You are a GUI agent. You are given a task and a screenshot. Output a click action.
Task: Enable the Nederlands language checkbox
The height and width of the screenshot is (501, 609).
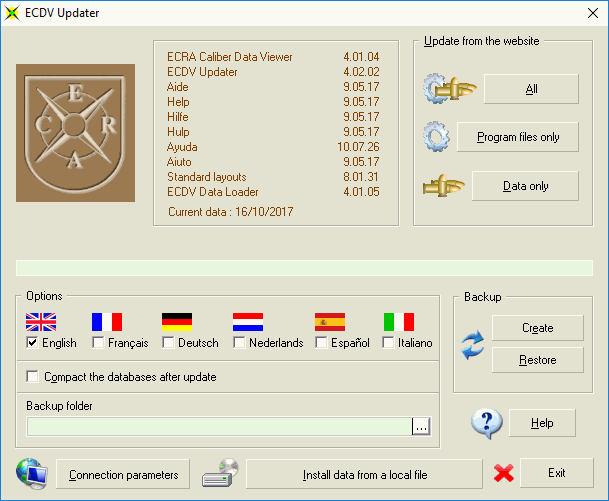(239, 343)
